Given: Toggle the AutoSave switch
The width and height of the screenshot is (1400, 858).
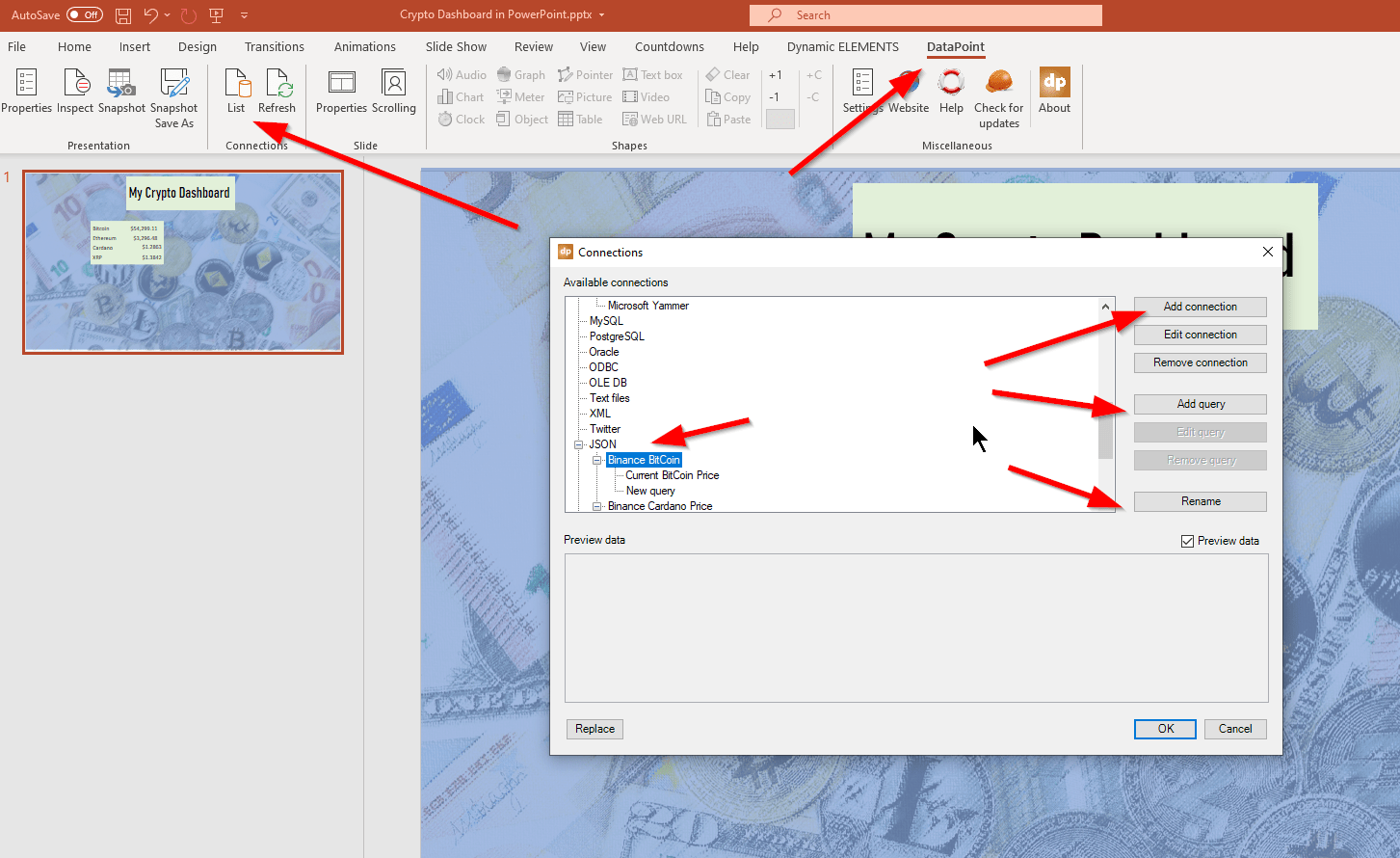Looking at the screenshot, I should point(85,14).
